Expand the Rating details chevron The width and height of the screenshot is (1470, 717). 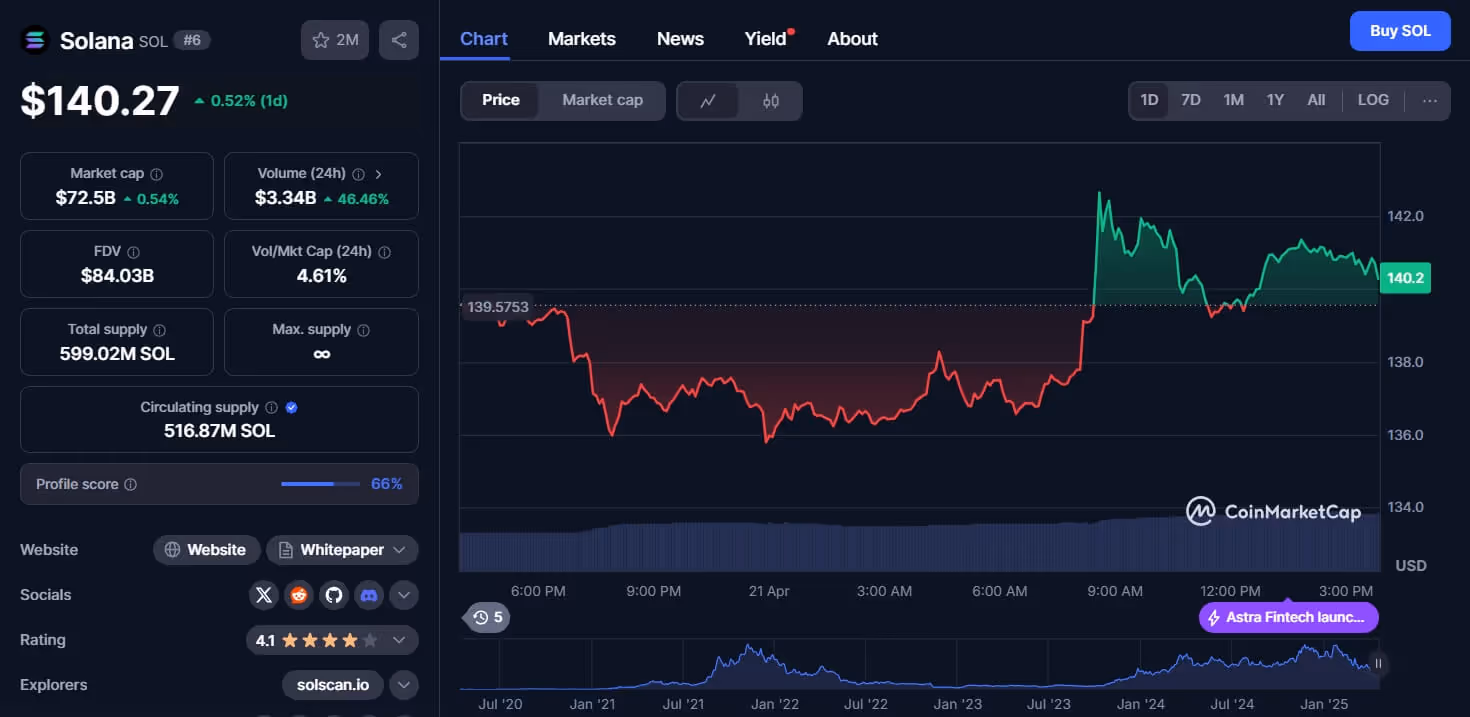click(399, 640)
